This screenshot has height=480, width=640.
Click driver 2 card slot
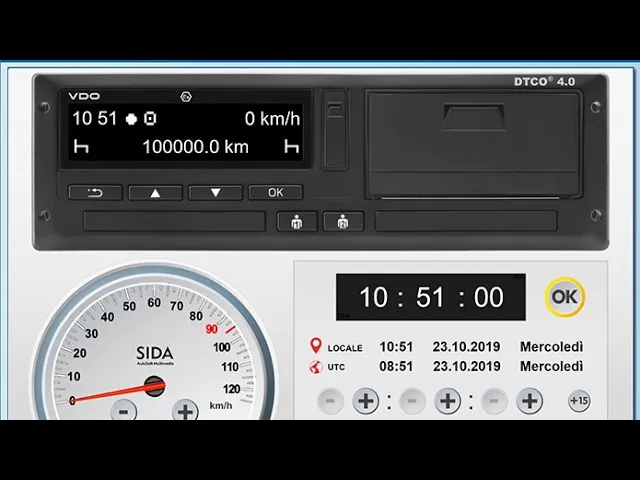(466, 221)
